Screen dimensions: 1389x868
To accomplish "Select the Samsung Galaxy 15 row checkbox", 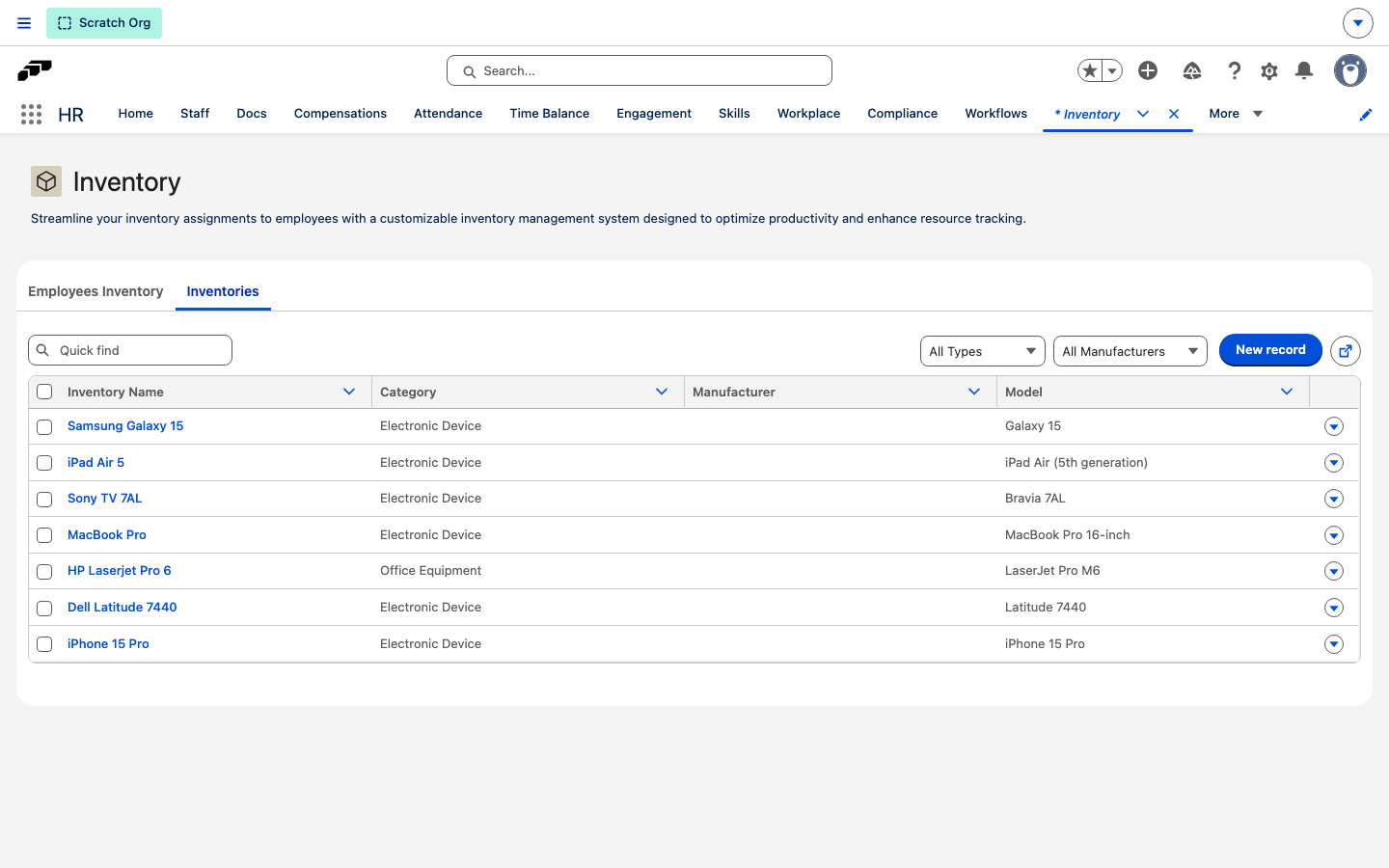I will coord(44,426).
